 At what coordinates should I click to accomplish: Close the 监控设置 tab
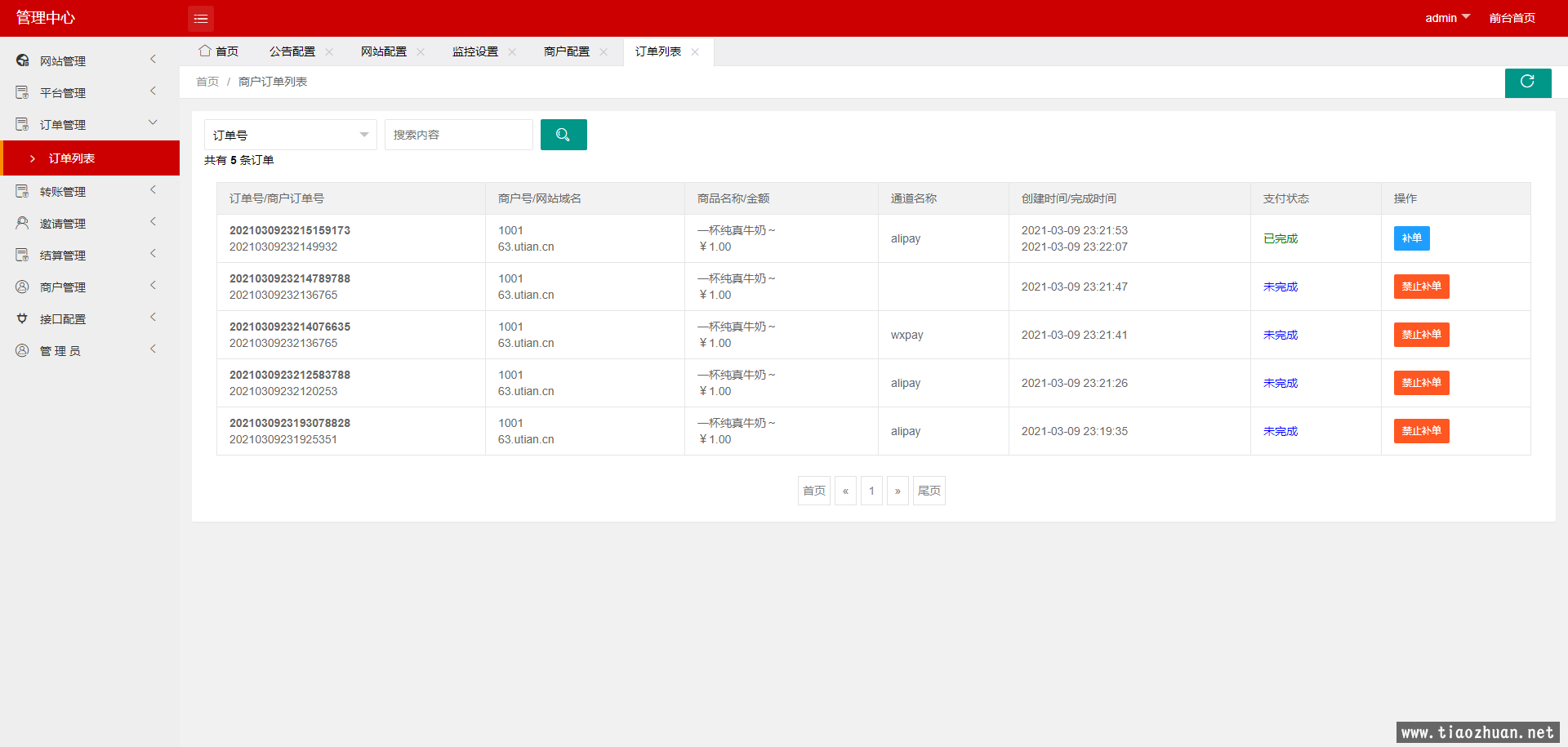[x=512, y=51]
